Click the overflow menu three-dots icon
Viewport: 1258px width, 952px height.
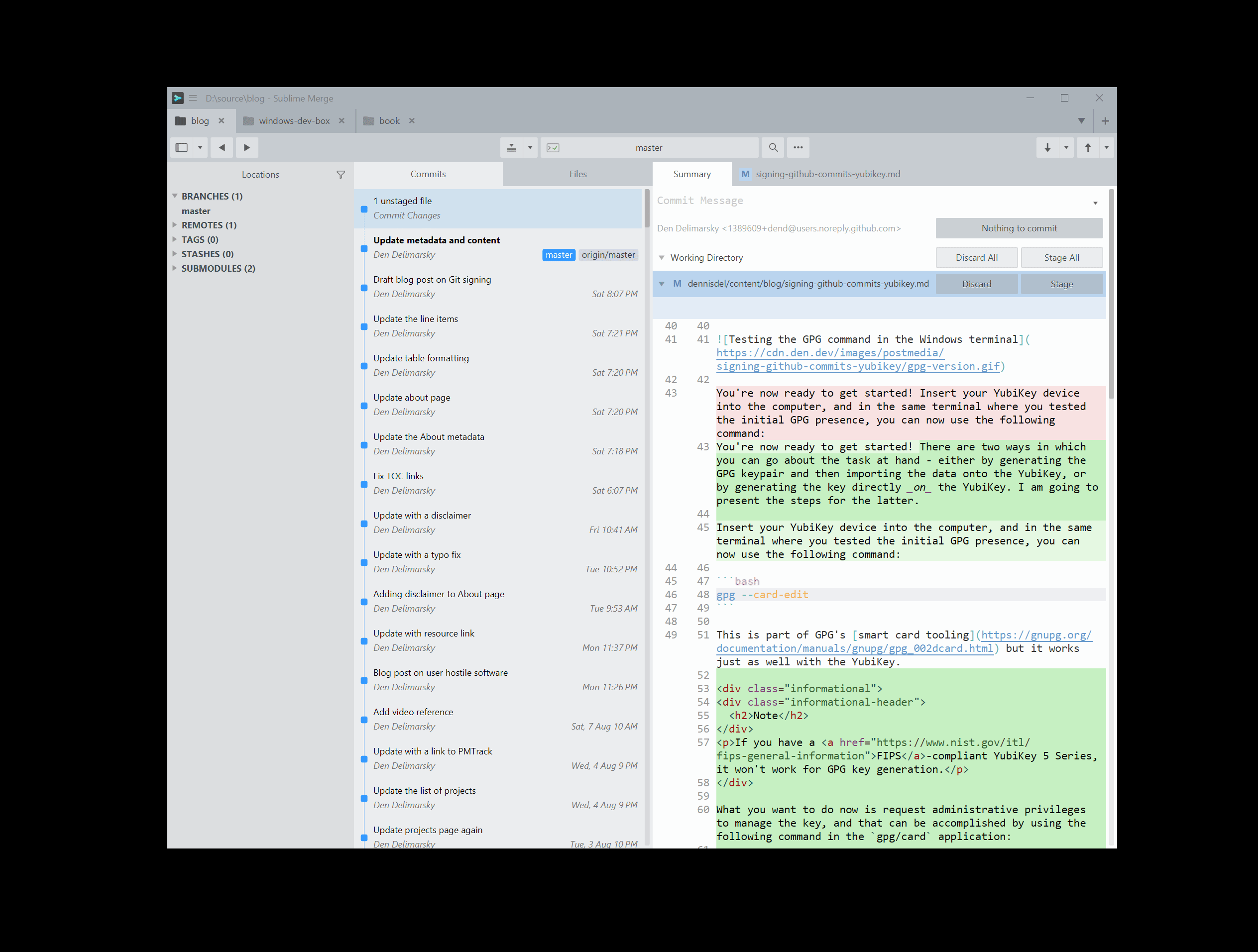point(799,146)
